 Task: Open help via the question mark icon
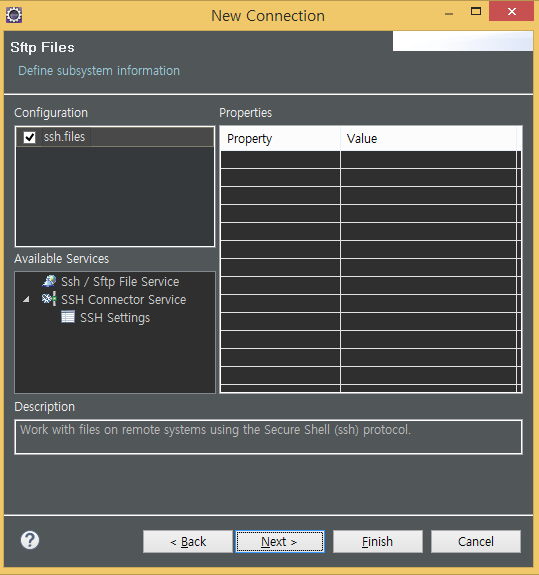[30, 541]
